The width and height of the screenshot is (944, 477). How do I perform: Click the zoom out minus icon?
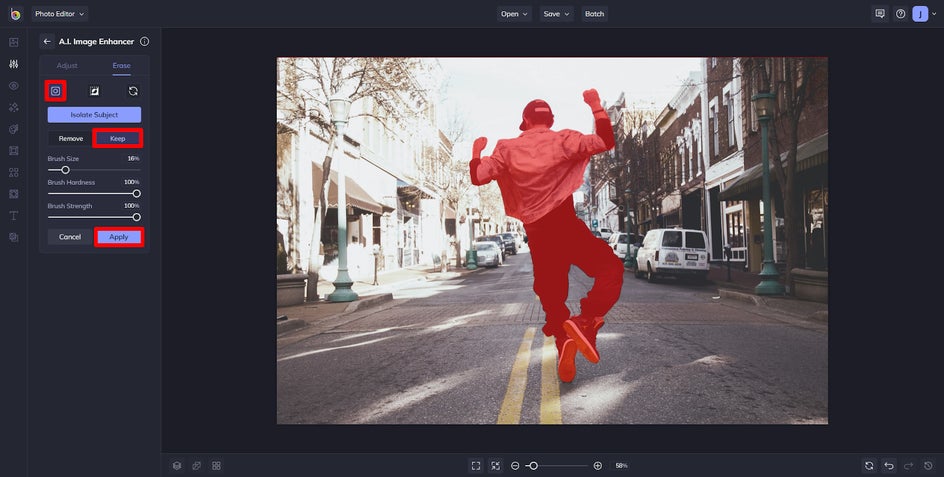[x=515, y=466]
